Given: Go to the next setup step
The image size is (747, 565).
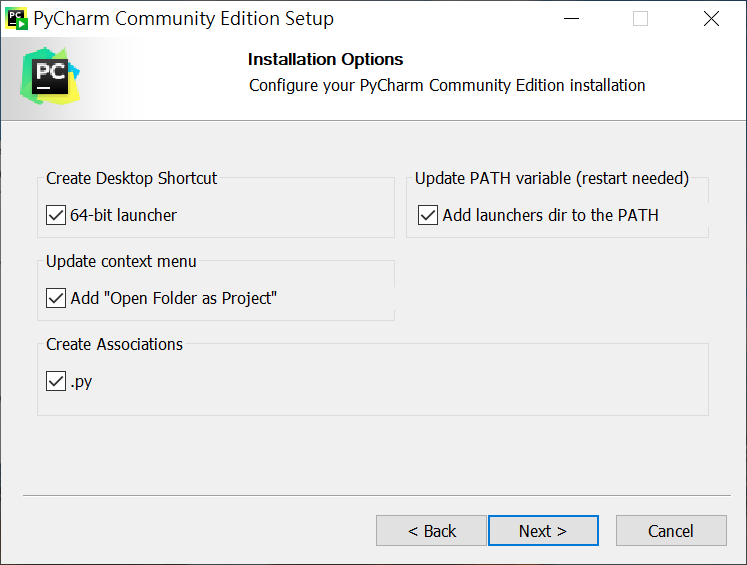Looking at the screenshot, I should point(542,531).
